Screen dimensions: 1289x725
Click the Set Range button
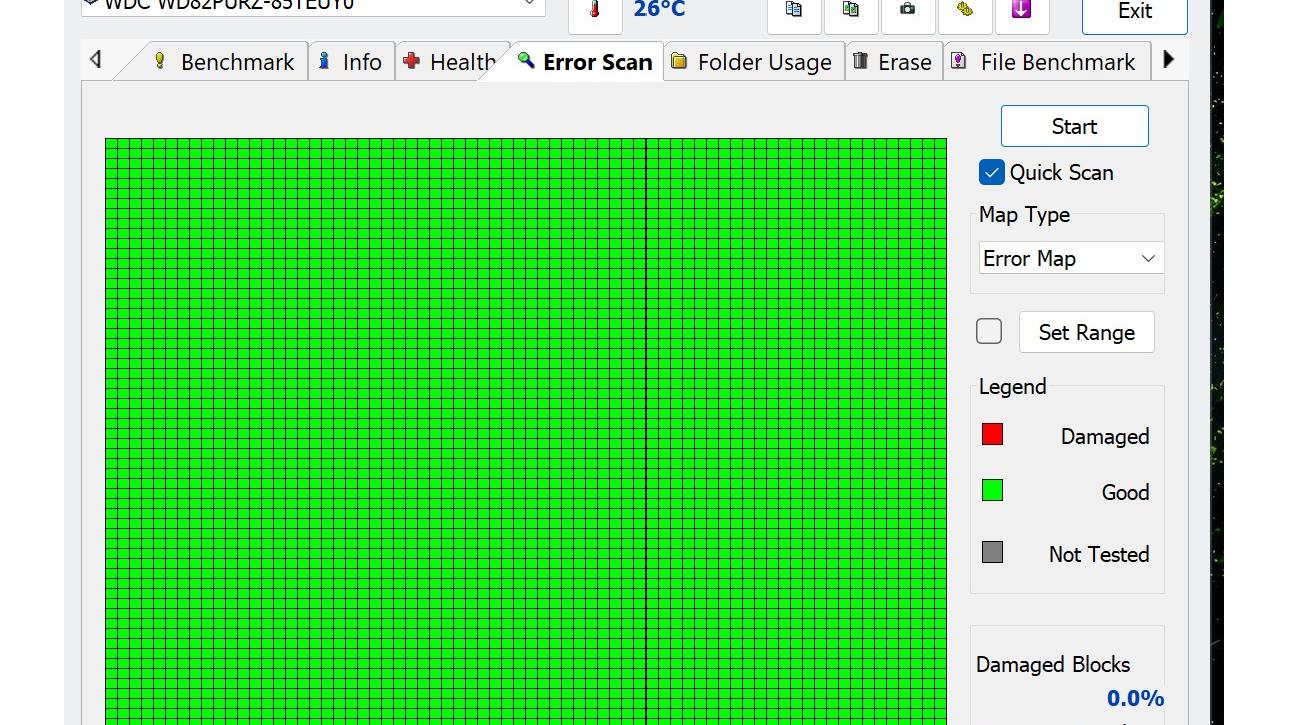[1086, 332]
